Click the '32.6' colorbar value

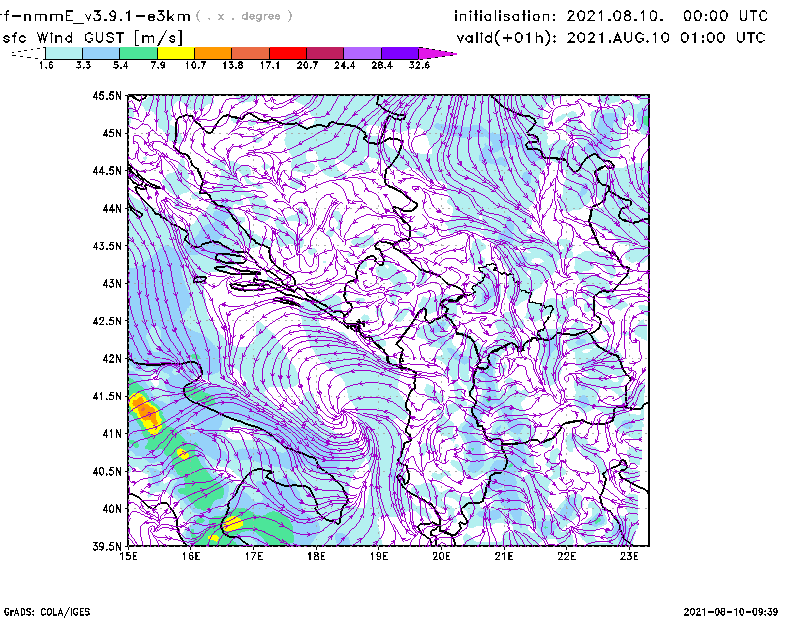[419, 65]
